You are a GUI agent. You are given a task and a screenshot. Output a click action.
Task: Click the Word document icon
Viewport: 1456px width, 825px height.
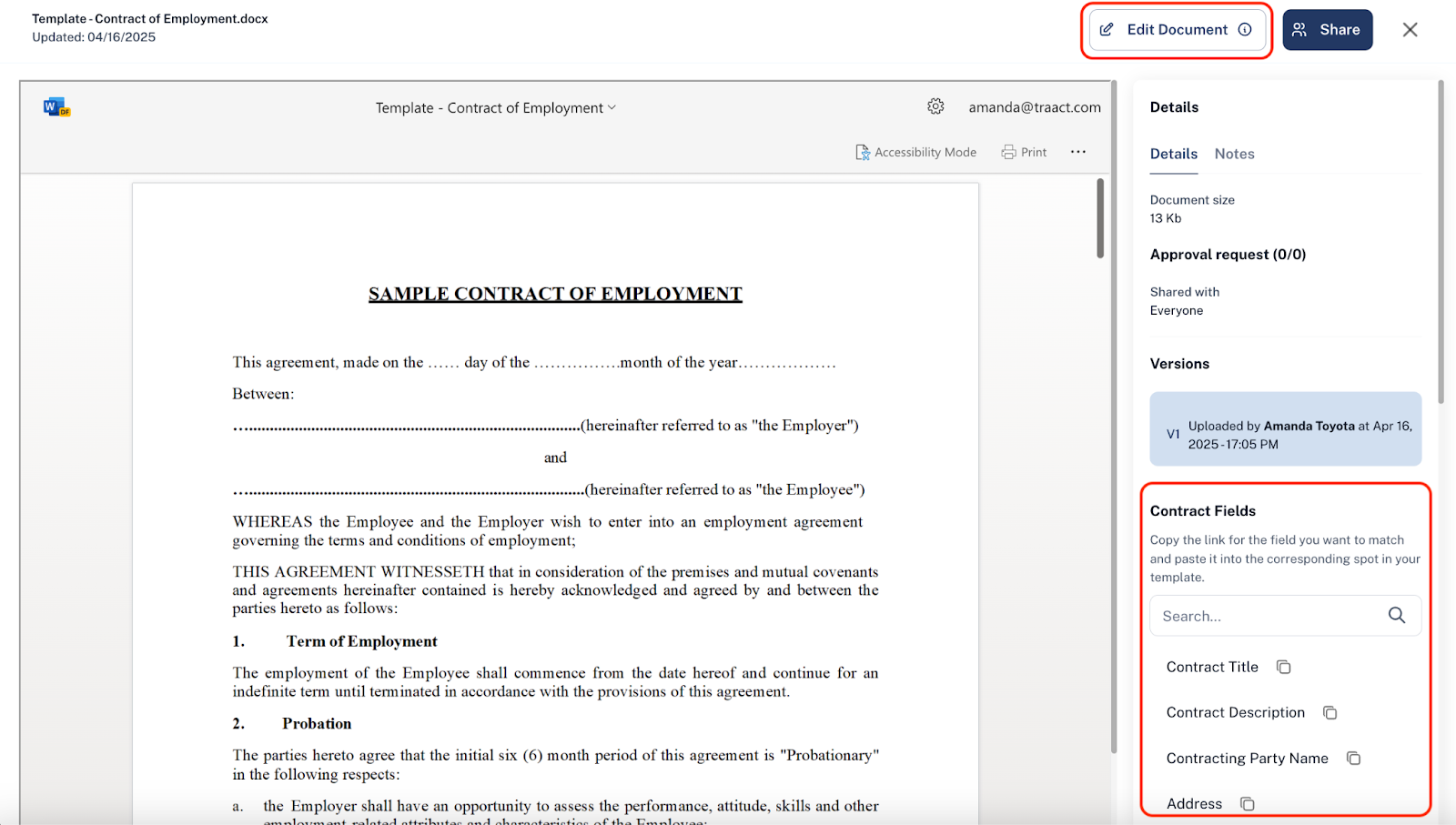[x=56, y=107]
